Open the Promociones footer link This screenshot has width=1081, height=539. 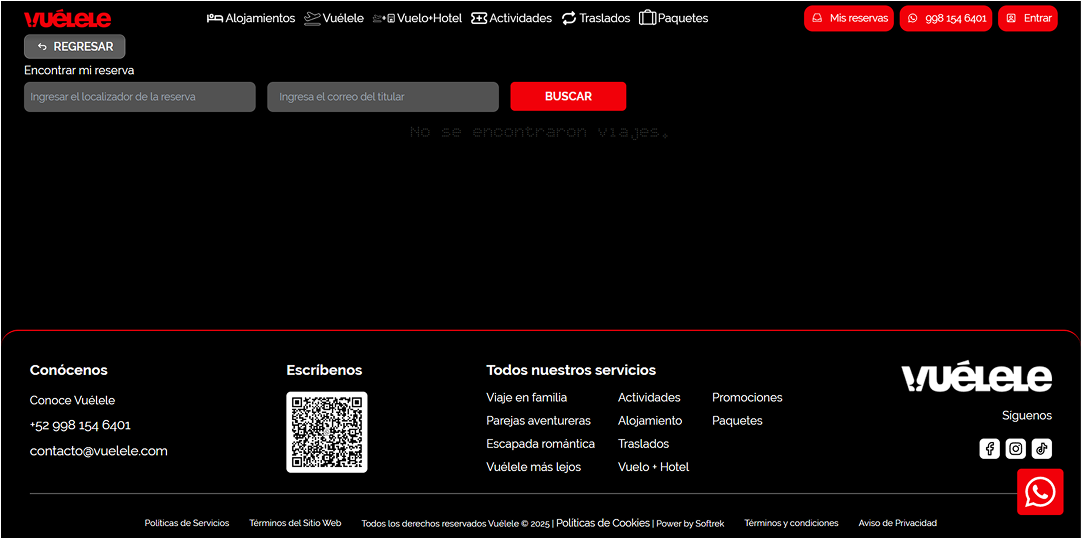[747, 398]
